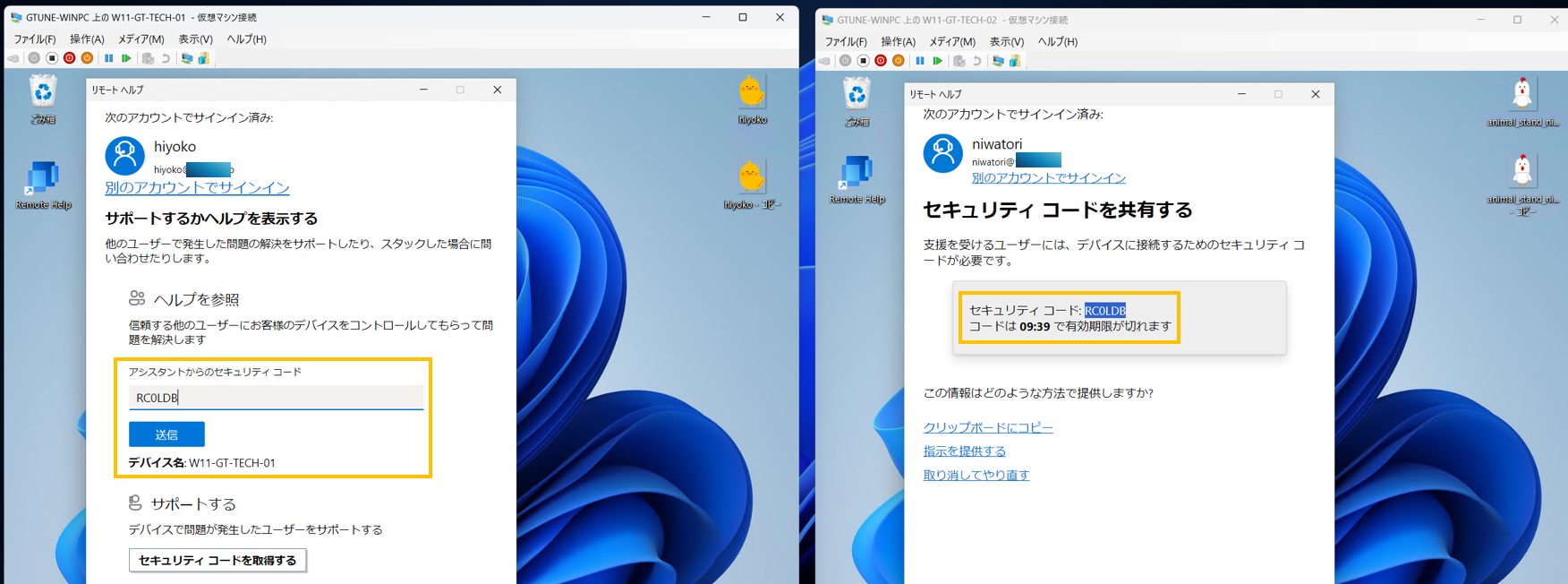Maximize the W11-GT-TECH-01 VM connection window
This screenshot has height=584, width=1568.
pos(743,17)
